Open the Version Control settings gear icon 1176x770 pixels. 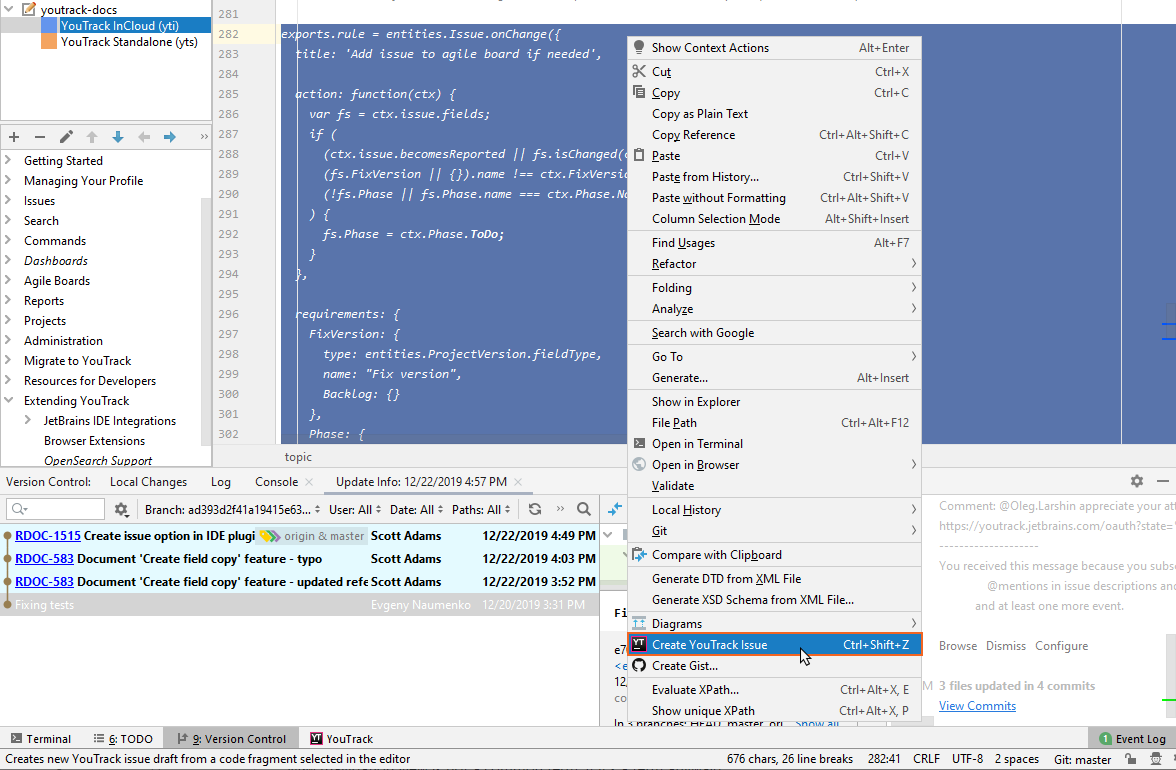(x=1136, y=481)
